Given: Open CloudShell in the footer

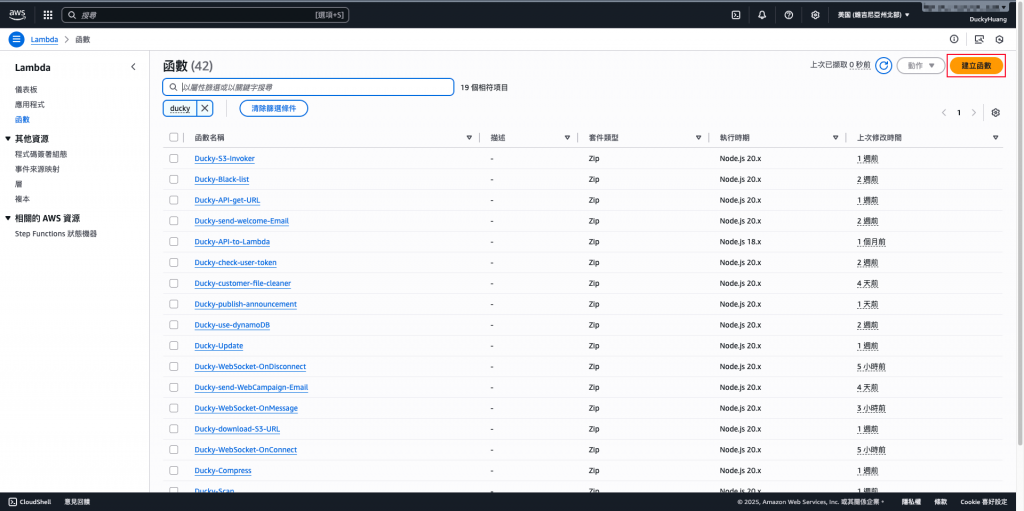Looking at the screenshot, I should coord(30,502).
